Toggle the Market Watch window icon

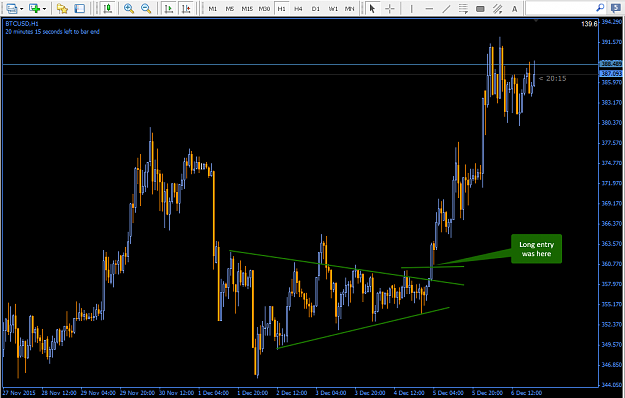(80, 8)
